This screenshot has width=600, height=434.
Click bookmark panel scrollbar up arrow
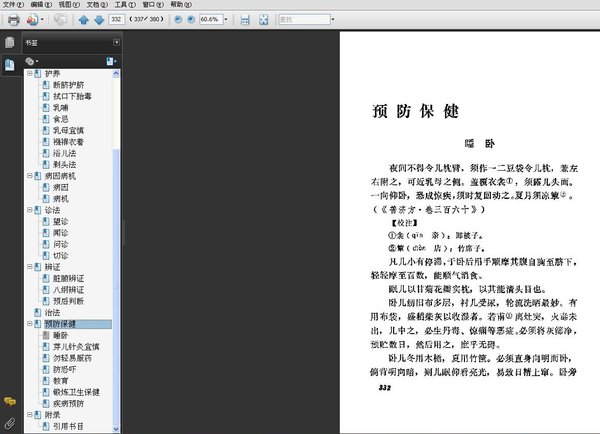[116, 74]
